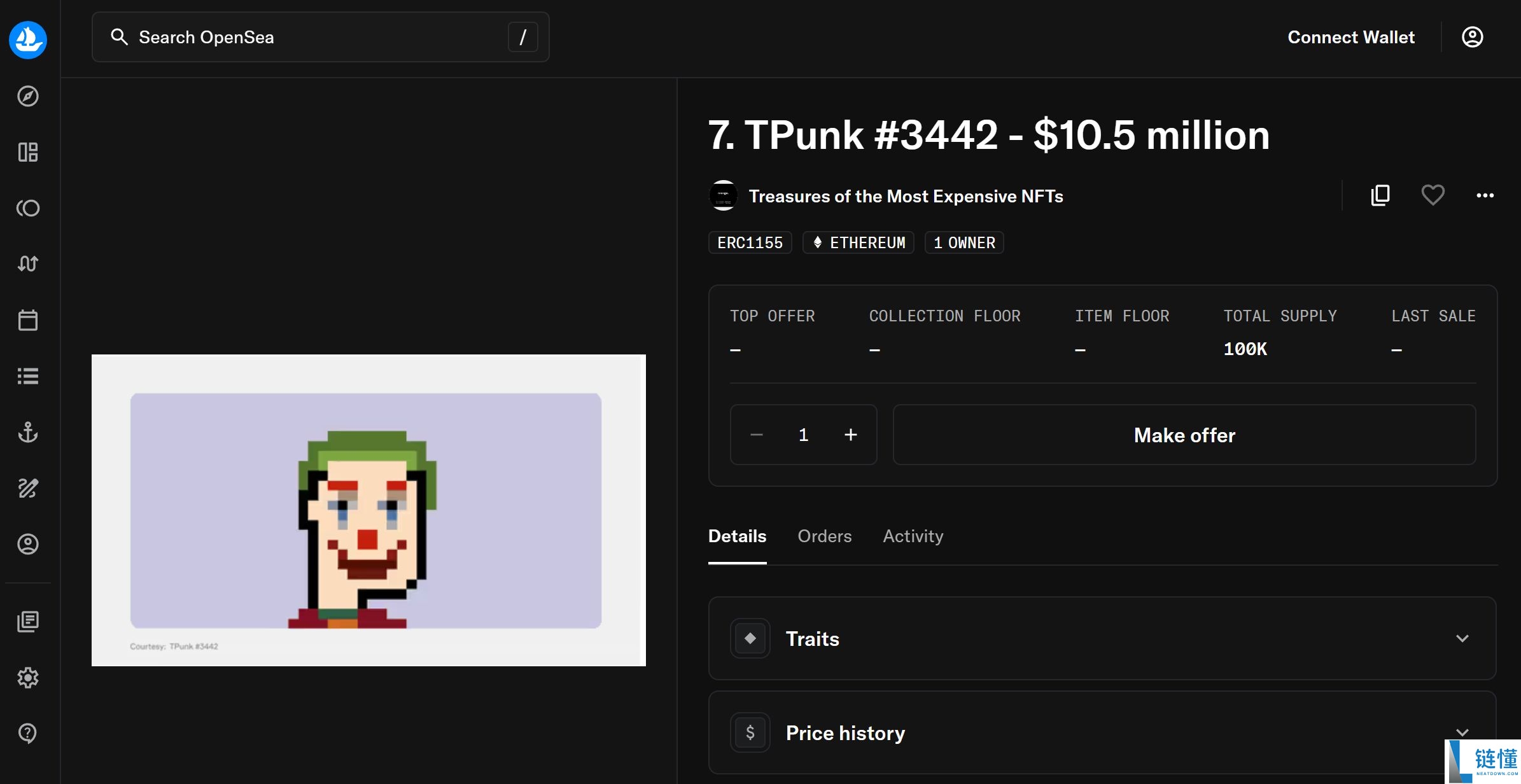Click the account avatar icon in header

1472,37
